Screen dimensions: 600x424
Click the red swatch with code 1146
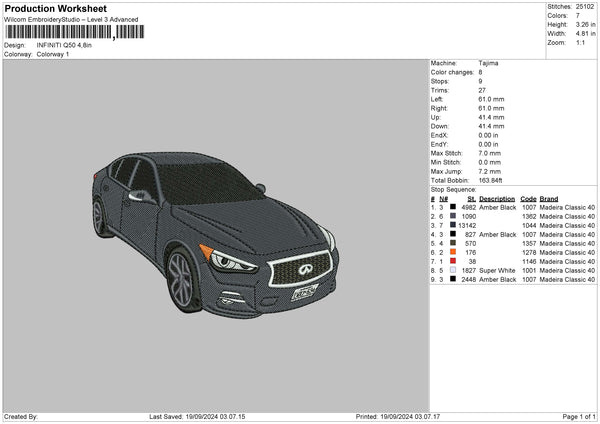pos(454,261)
